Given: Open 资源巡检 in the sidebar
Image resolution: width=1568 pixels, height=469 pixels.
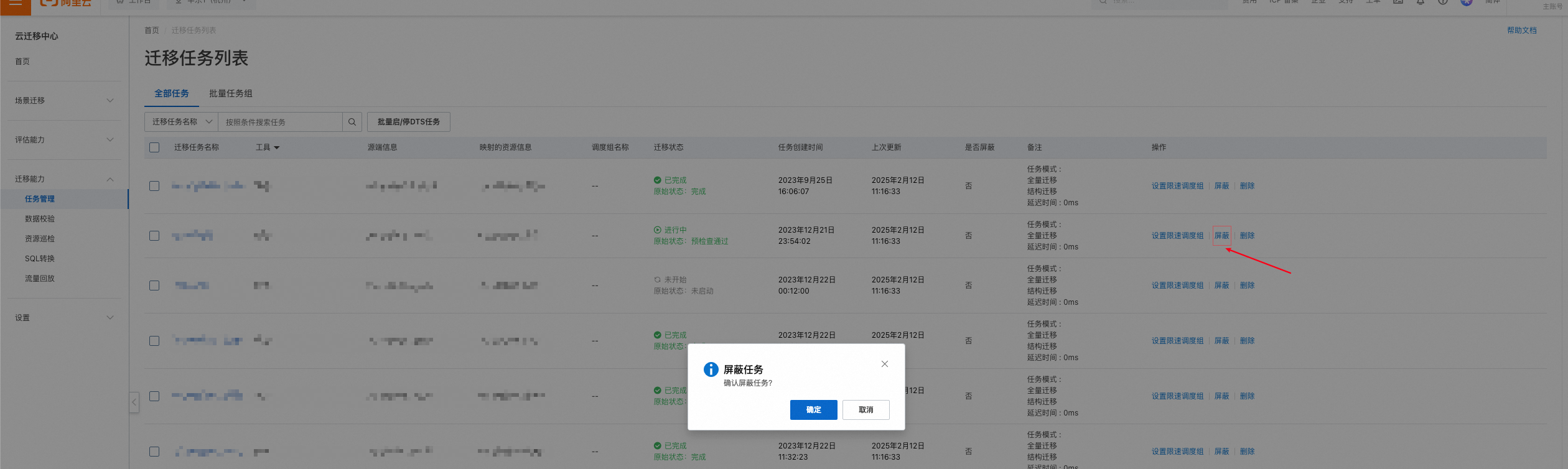Looking at the screenshot, I should 40,239.
